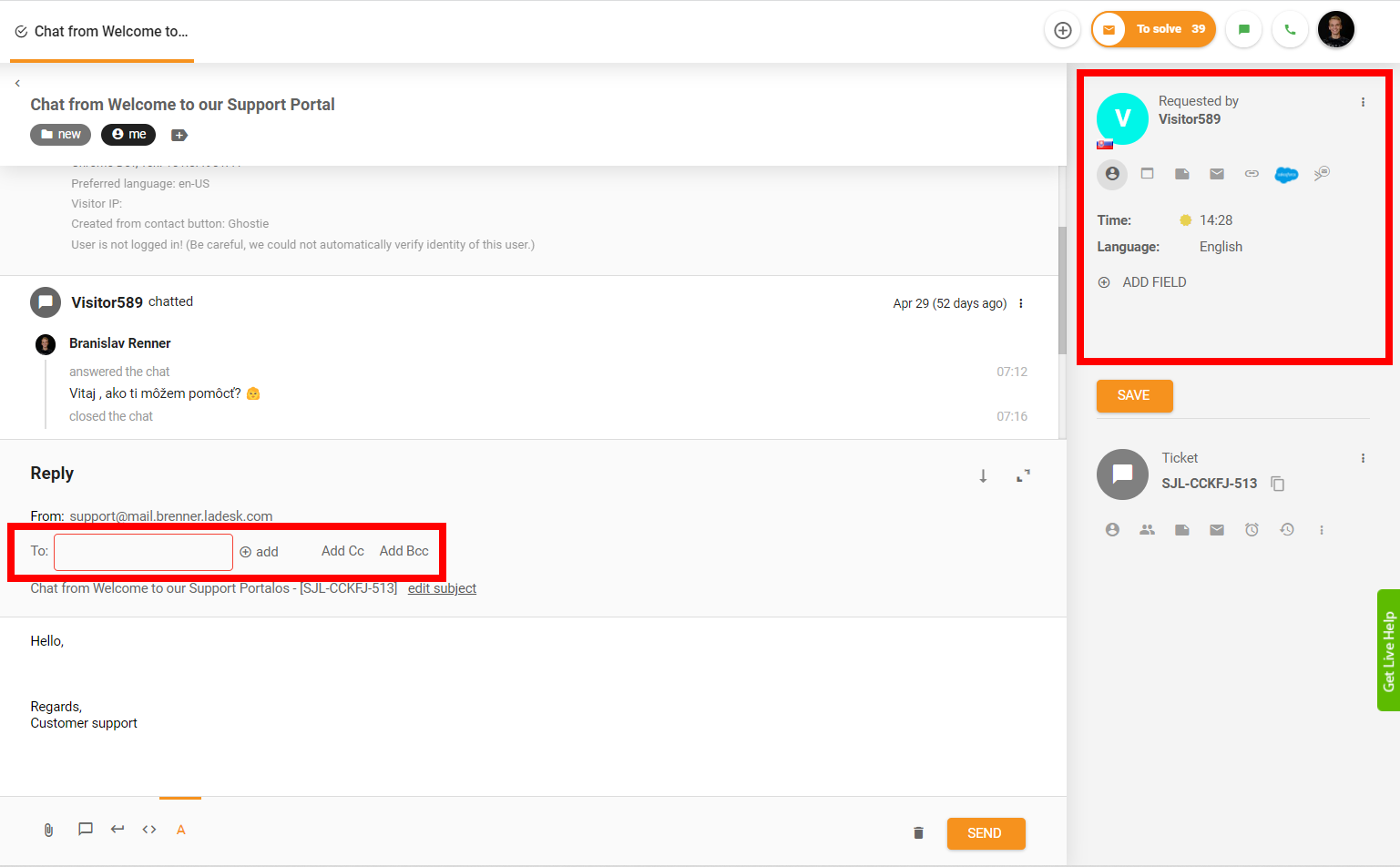Select the Chat from Welcome to tab

pyautogui.click(x=102, y=32)
